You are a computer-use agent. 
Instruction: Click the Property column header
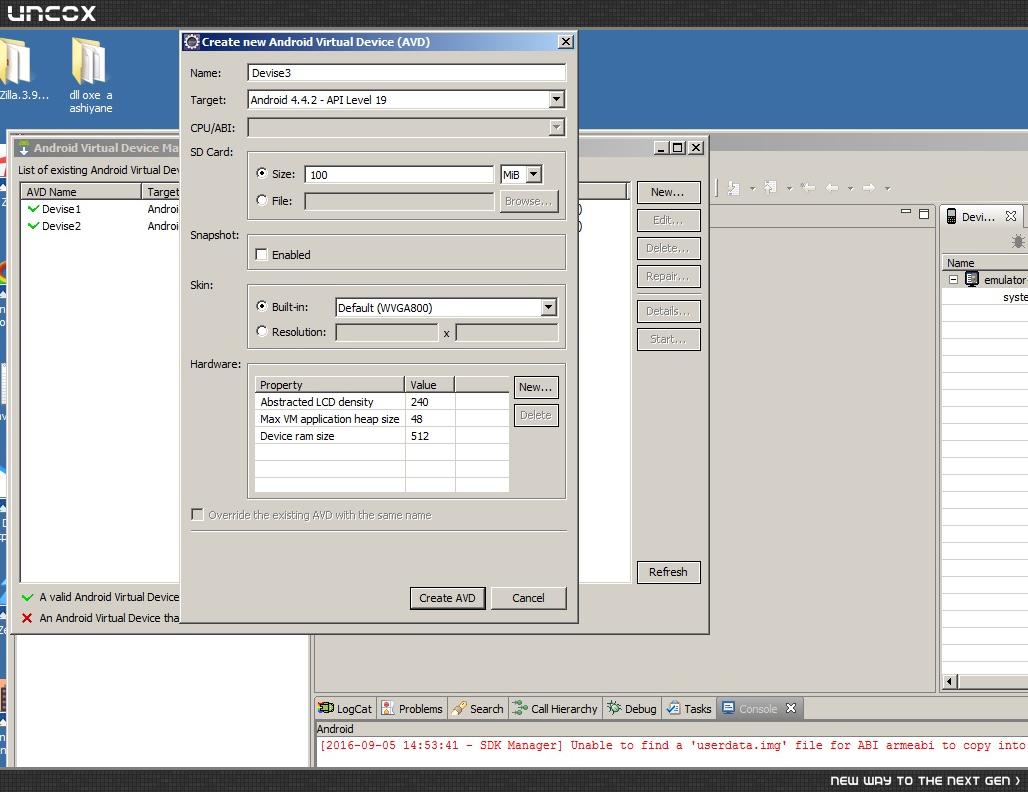(x=330, y=385)
